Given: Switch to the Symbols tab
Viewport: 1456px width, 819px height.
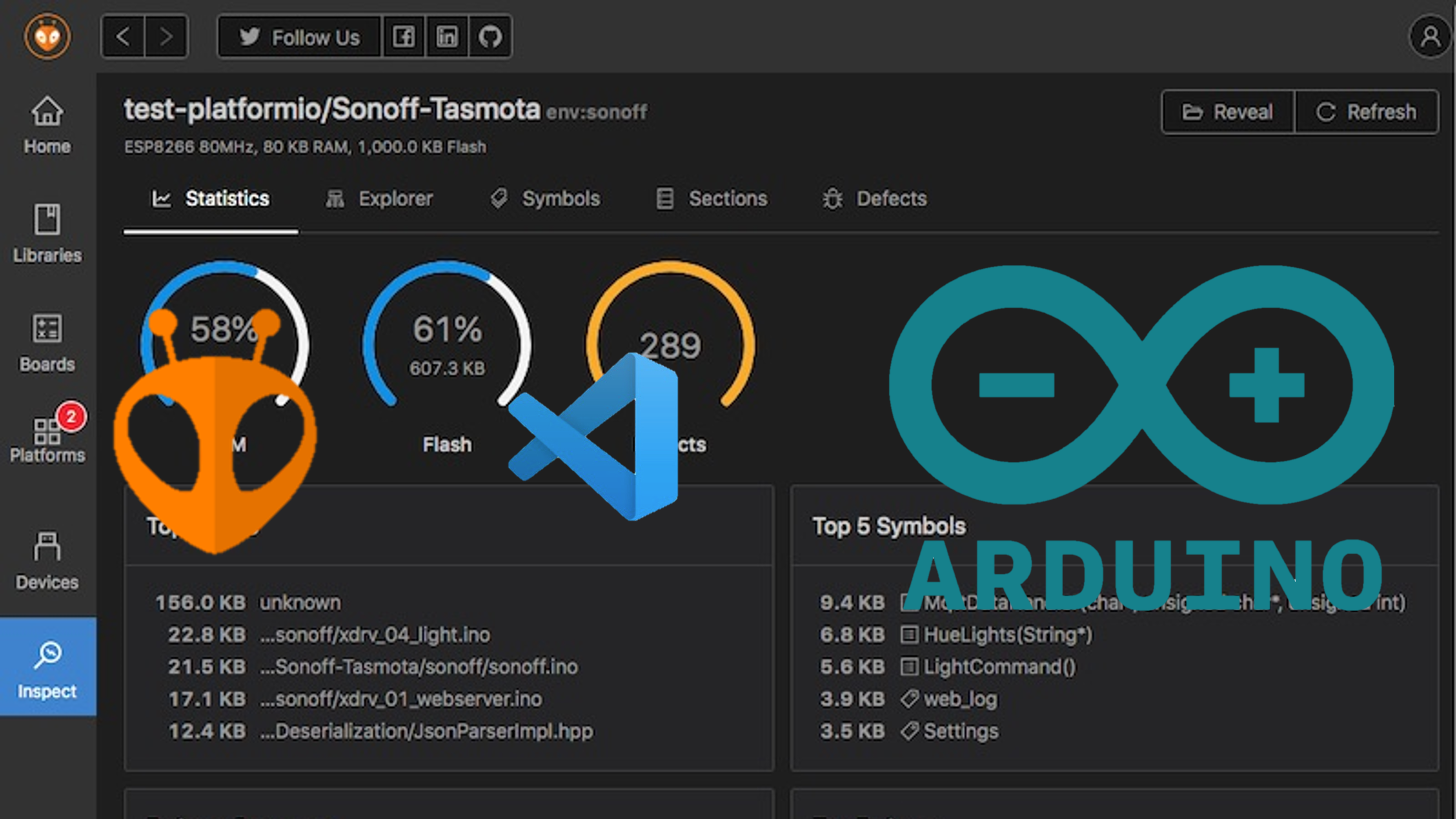Looking at the screenshot, I should (545, 199).
